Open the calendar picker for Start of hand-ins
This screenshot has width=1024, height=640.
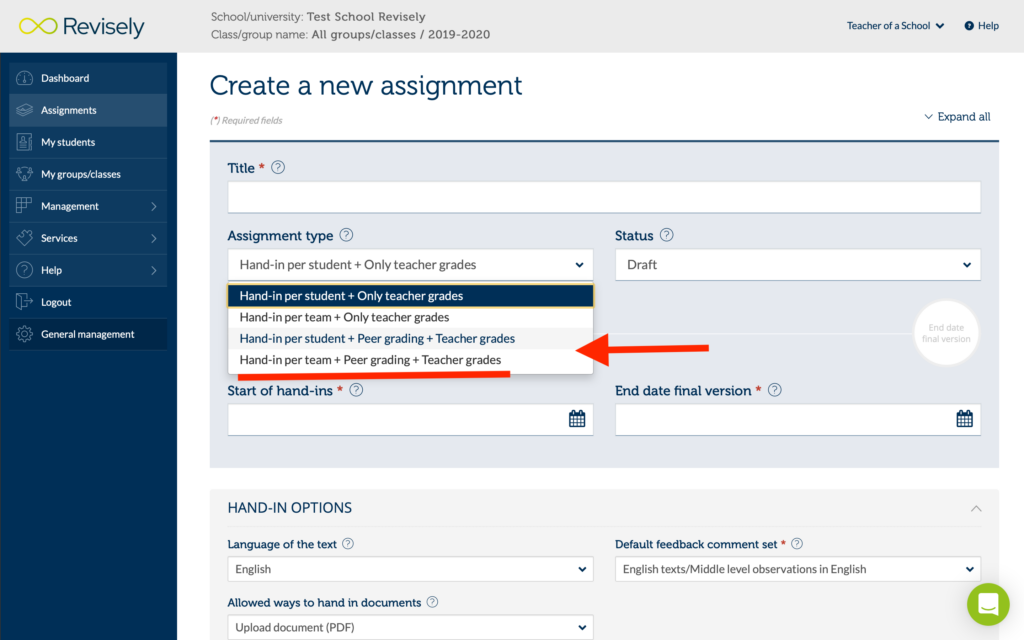(x=577, y=419)
